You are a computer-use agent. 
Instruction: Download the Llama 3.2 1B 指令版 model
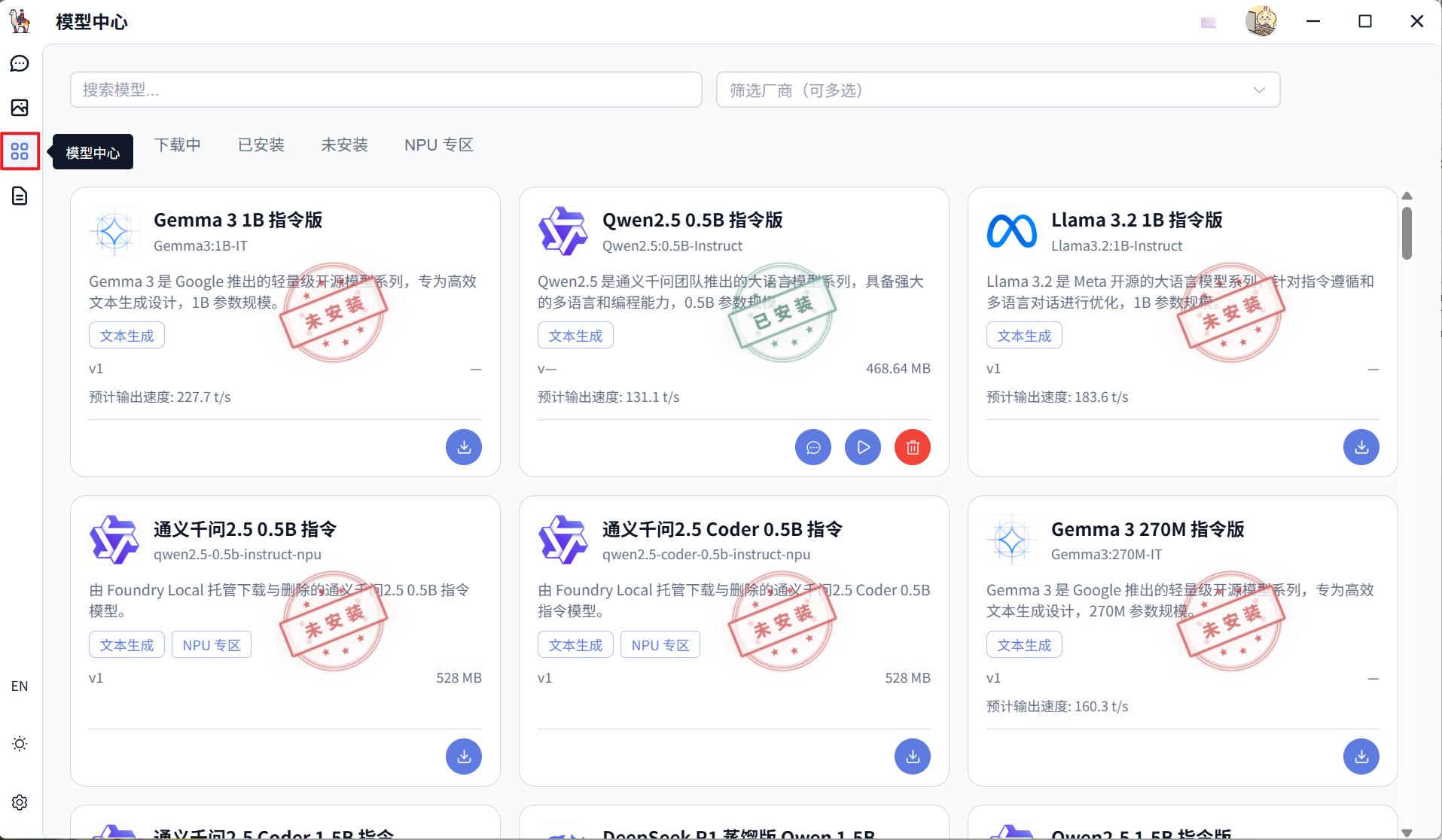pyautogui.click(x=1361, y=447)
